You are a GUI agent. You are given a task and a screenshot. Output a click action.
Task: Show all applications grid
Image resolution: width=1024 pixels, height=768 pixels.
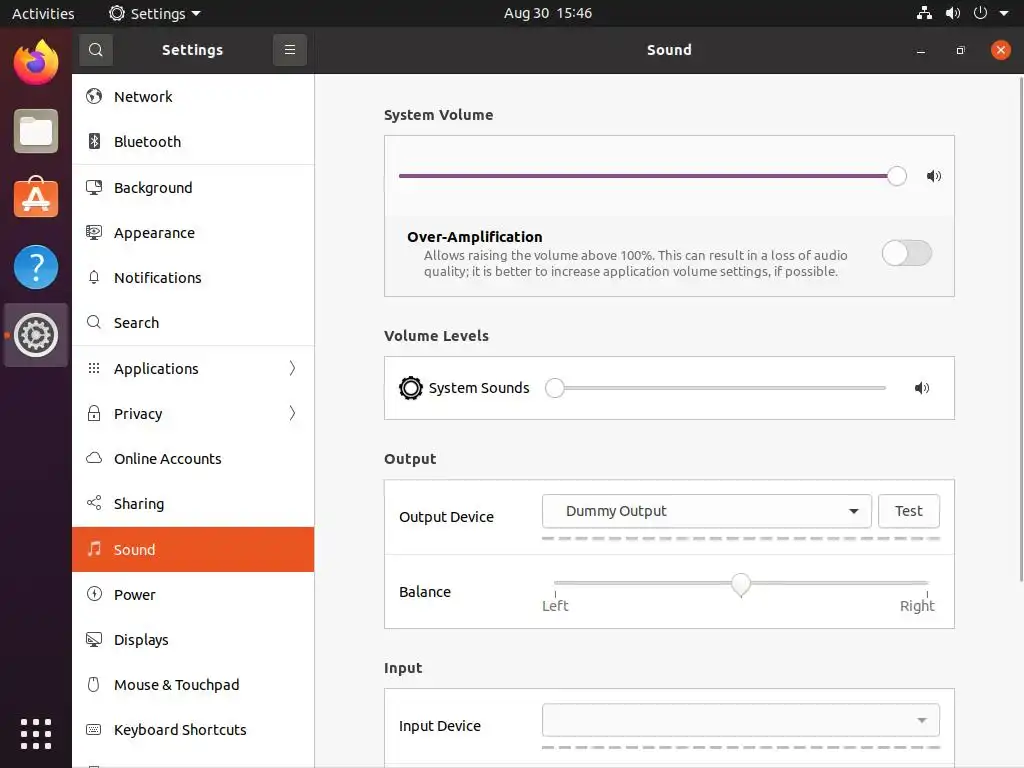coord(36,733)
